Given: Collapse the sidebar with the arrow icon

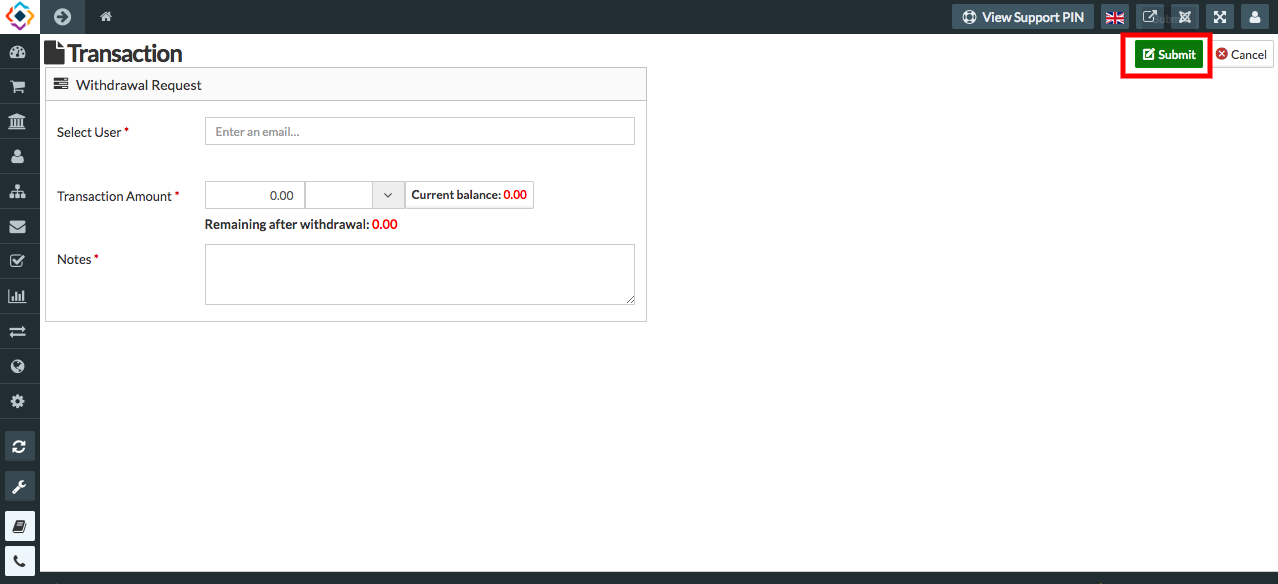Looking at the screenshot, I should pos(62,16).
